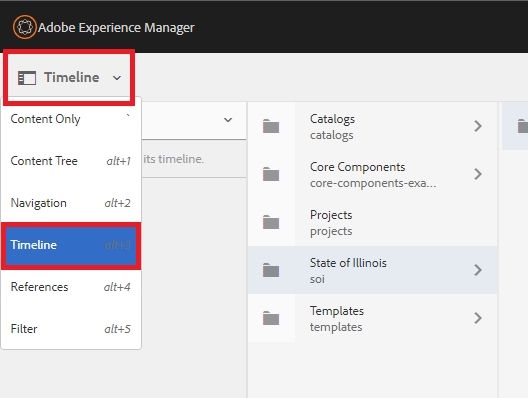Expand the Catalogs row chevron
The image size is (528, 398).
tap(478, 126)
